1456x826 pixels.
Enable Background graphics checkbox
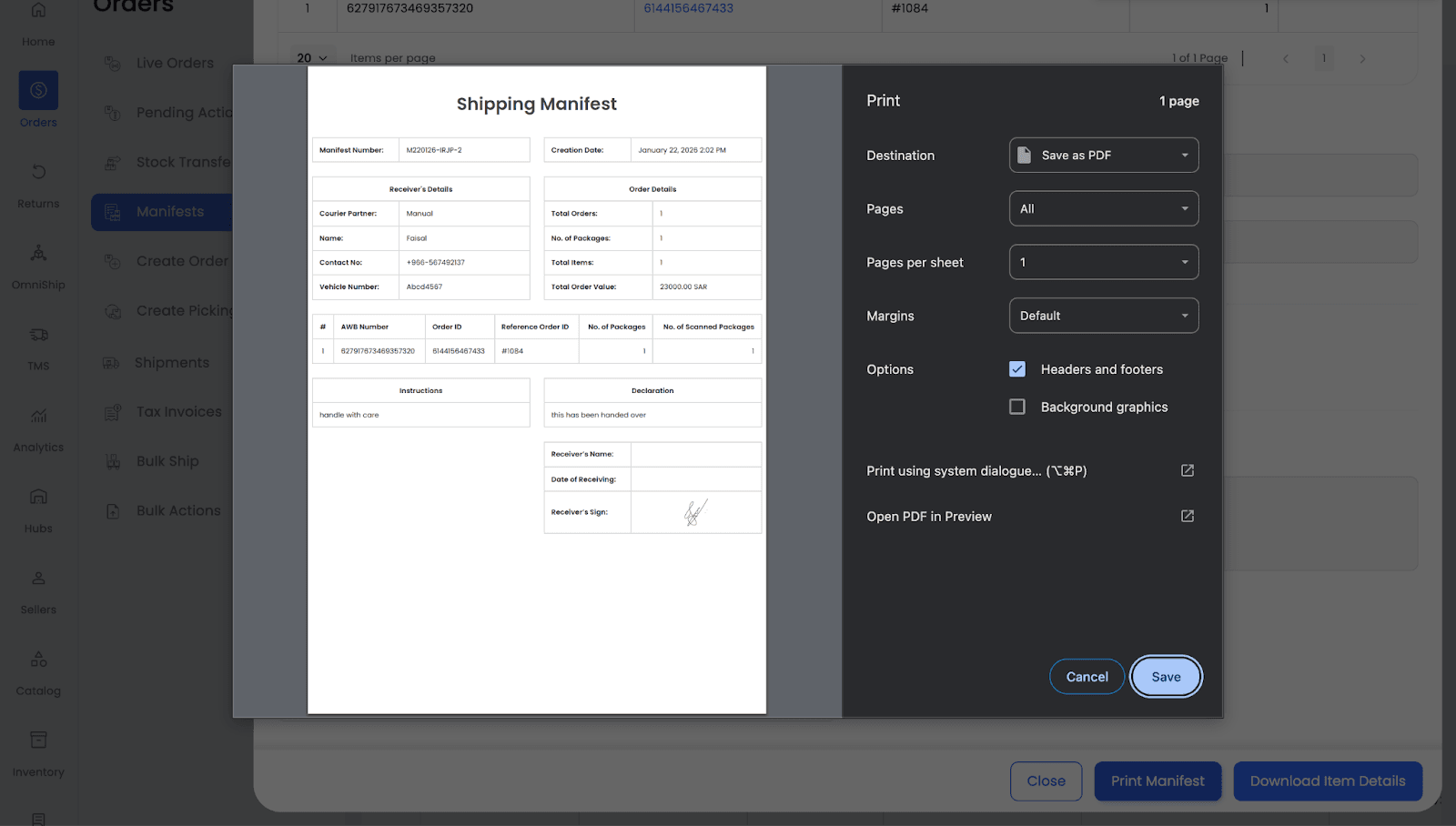(1017, 407)
